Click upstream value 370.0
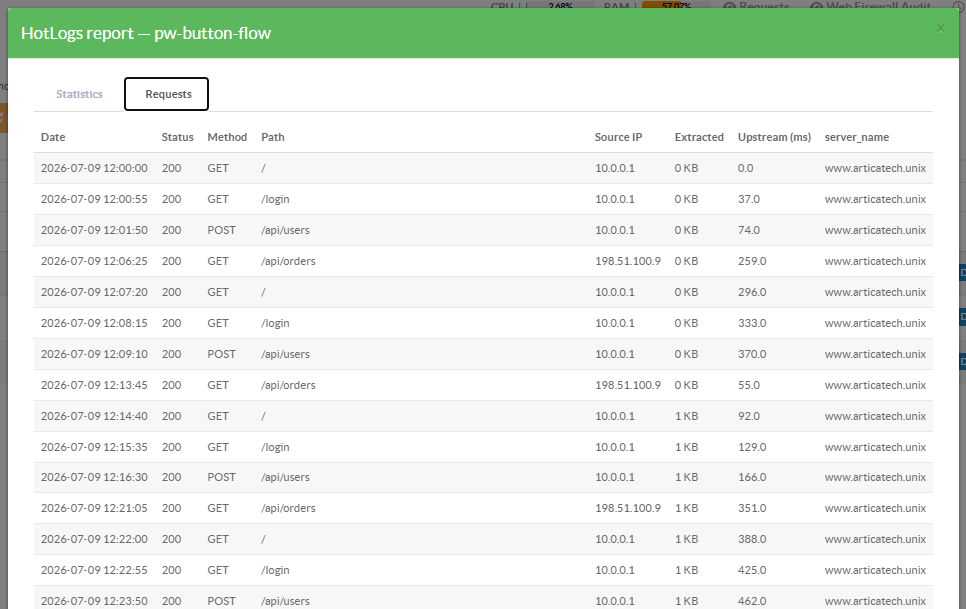Image resolution: width=966 pixels, height=609 pixels. coord(752,355)
